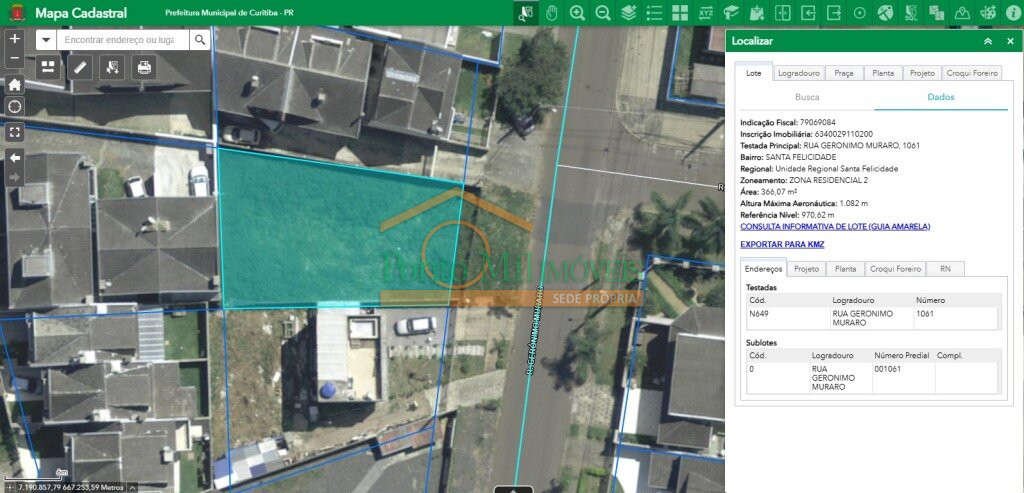This screenshot has height=493, width=1024.
Task: Click the Exportar para KMZ link
Action: (782, 244)
